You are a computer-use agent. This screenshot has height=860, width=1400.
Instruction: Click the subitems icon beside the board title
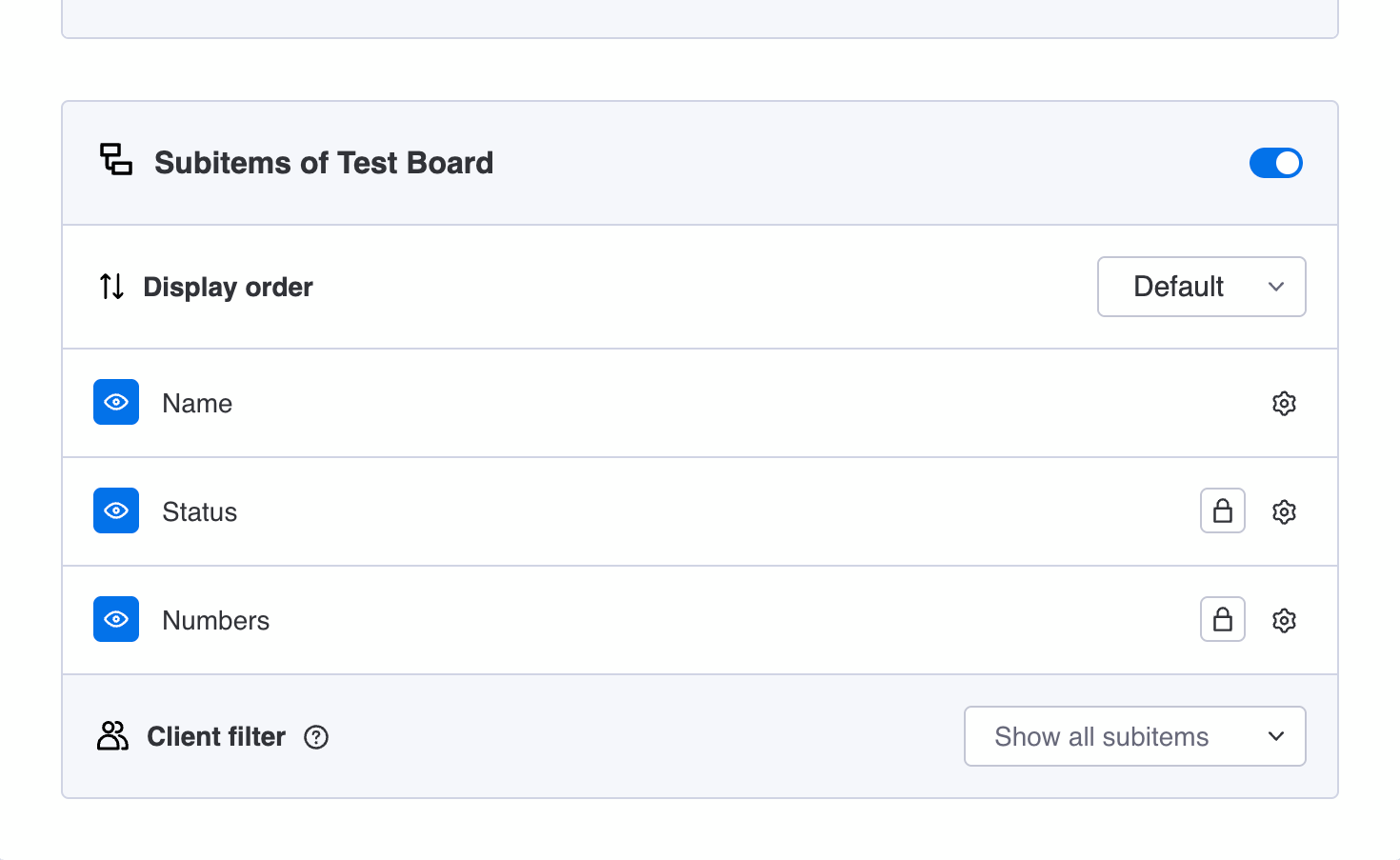point(116,160)
